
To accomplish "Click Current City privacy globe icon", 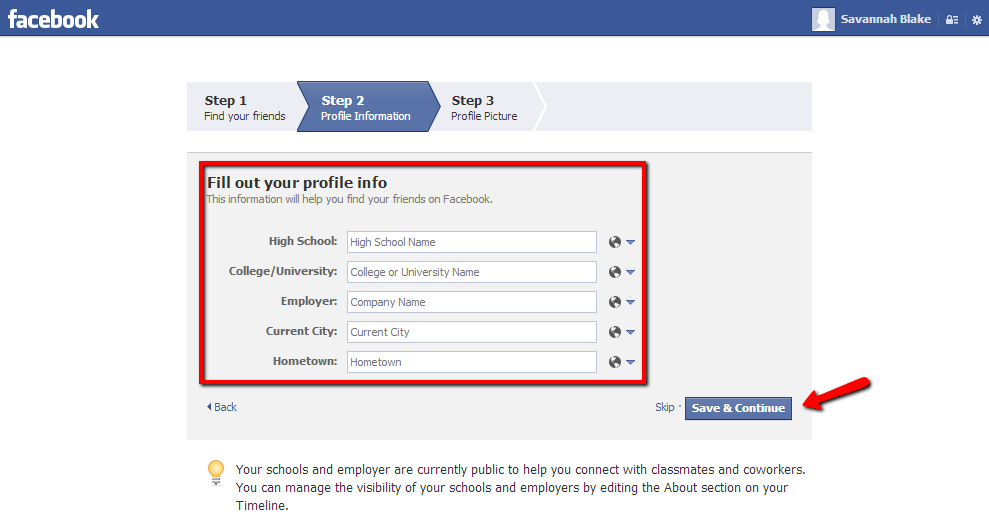I will (x=615, y=332).
